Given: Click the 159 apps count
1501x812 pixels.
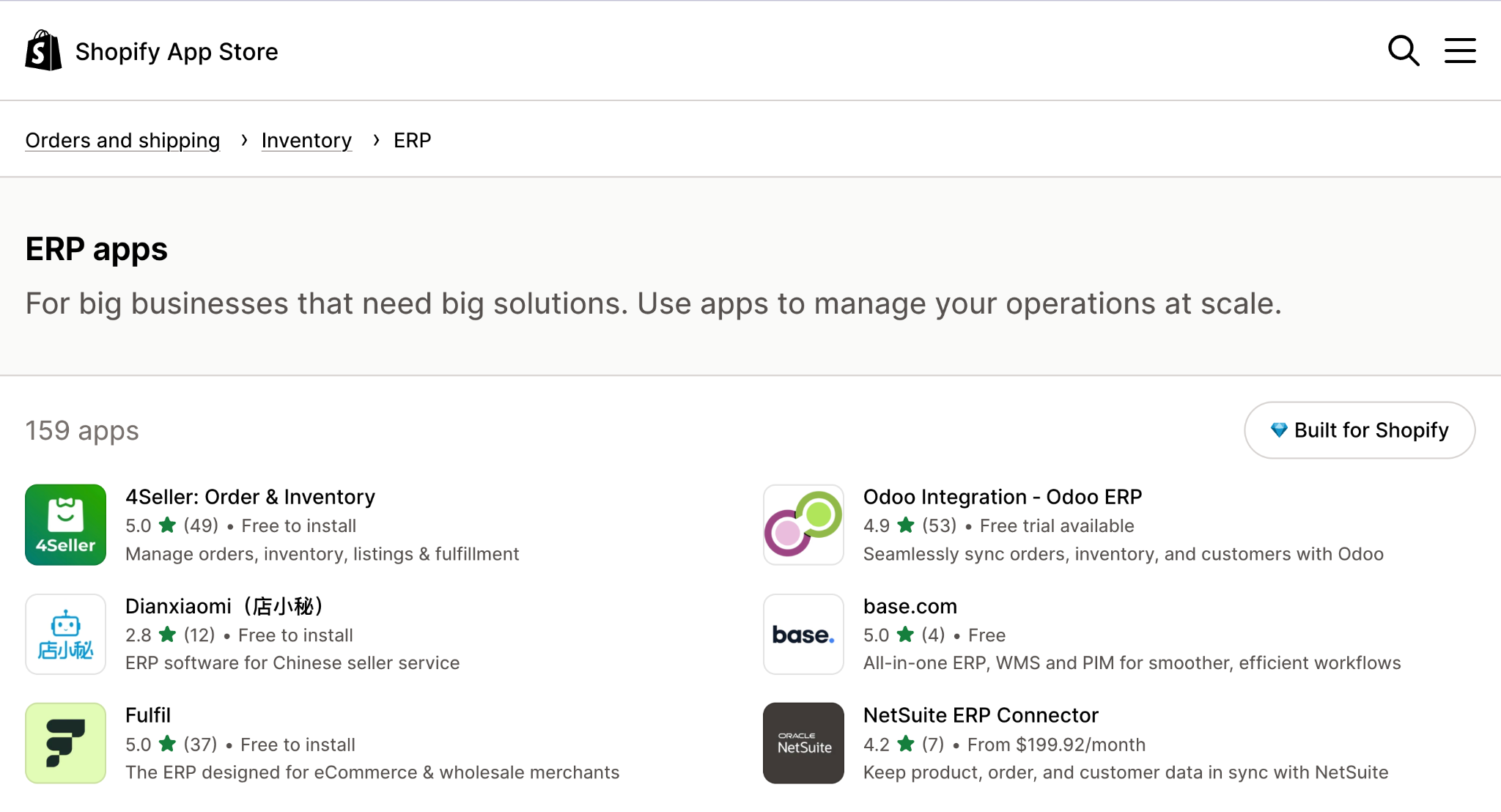Looking at the screenshot, I should pos(82,431).
